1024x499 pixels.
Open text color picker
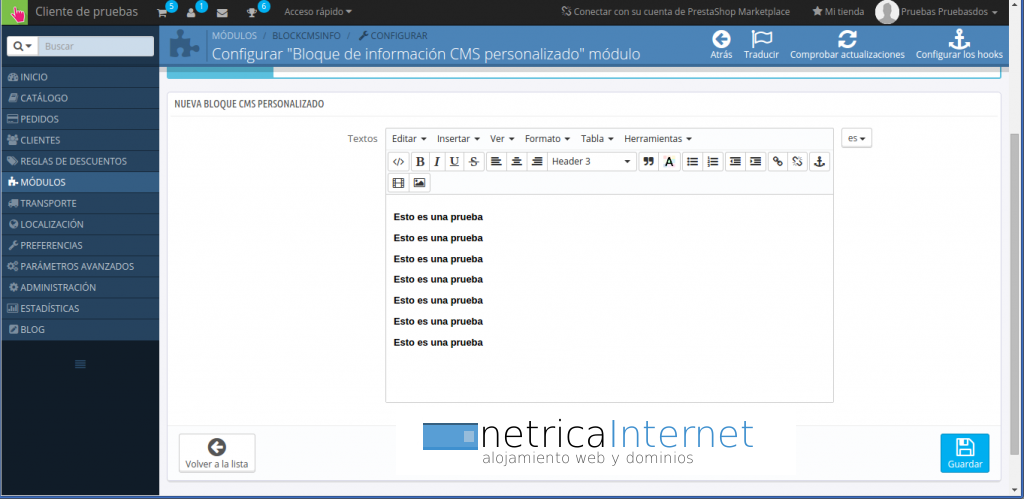click(669, 162)
